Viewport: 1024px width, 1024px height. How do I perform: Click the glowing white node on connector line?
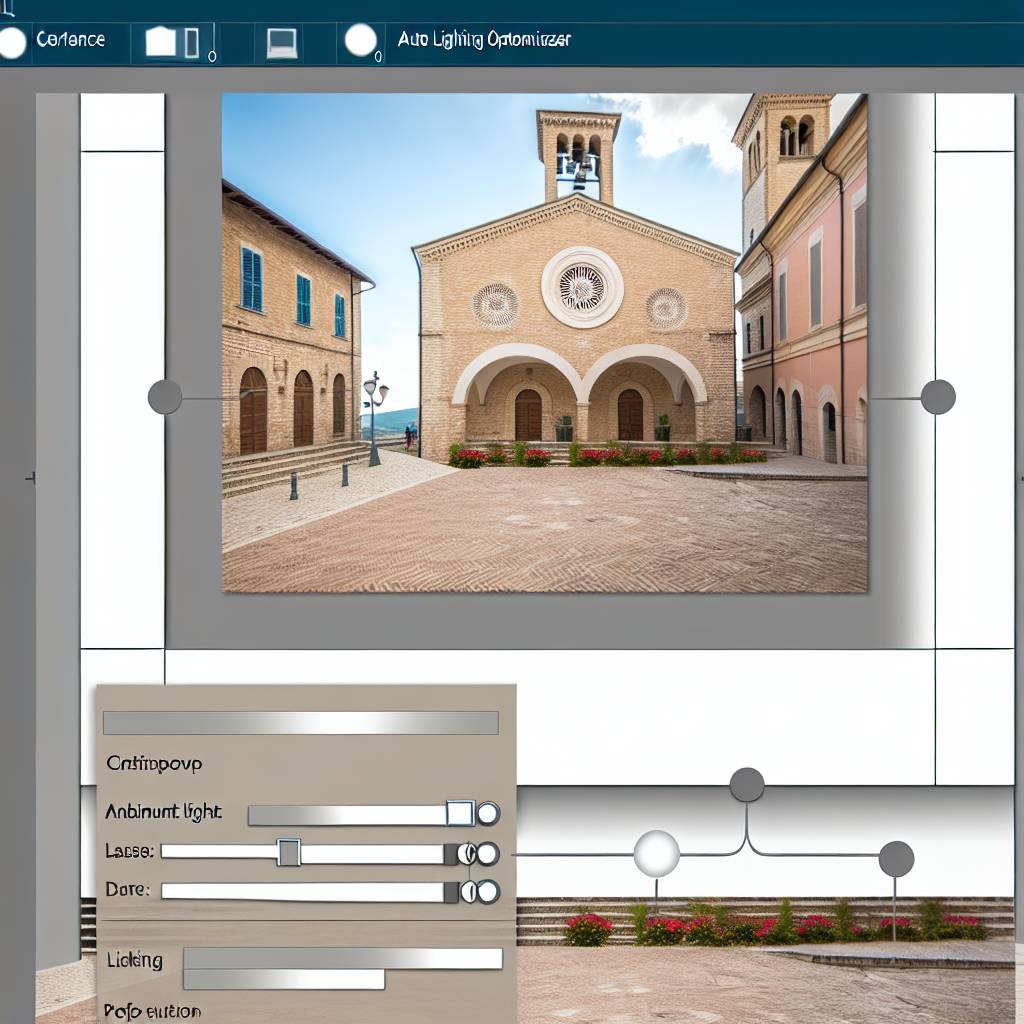657,854
